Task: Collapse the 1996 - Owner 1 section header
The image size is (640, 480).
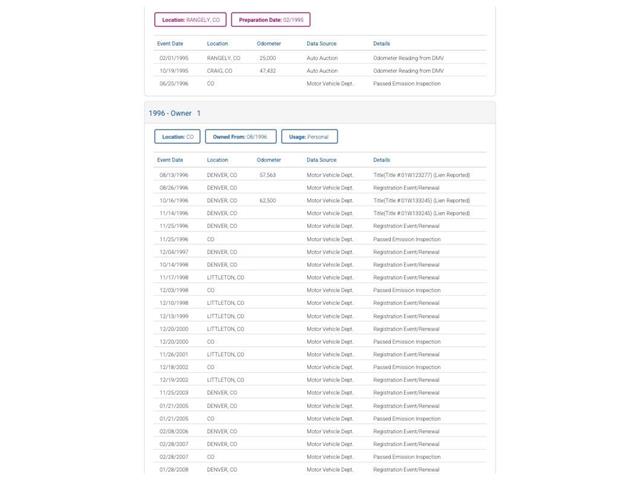Action: [320, 113]
